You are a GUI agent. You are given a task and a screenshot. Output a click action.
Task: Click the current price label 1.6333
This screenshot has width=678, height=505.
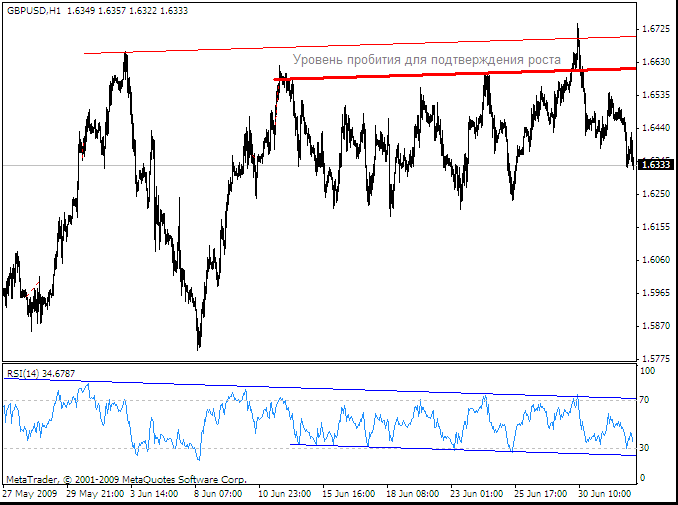(x=656, y=165)
